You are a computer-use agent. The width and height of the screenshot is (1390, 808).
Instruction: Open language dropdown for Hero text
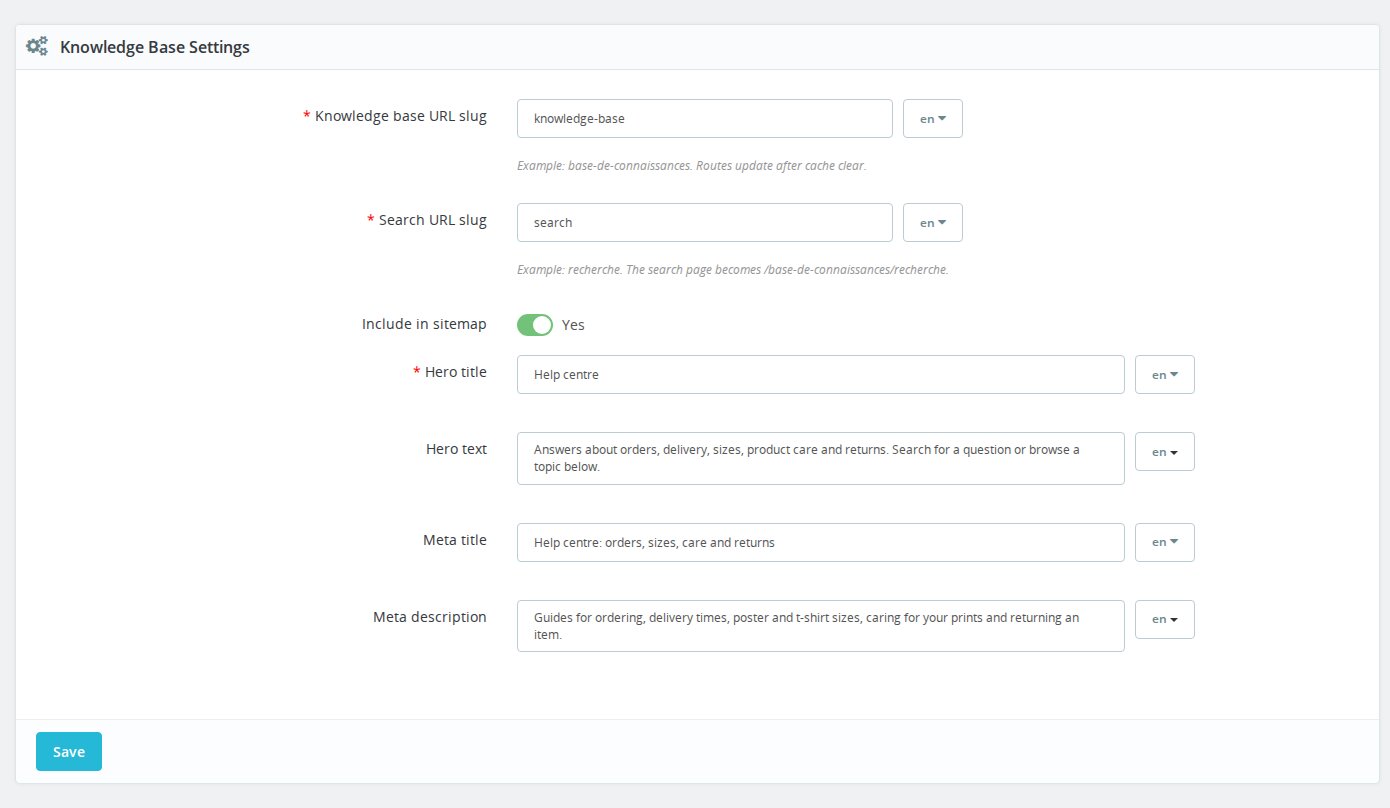click(x=1165, y=451)
